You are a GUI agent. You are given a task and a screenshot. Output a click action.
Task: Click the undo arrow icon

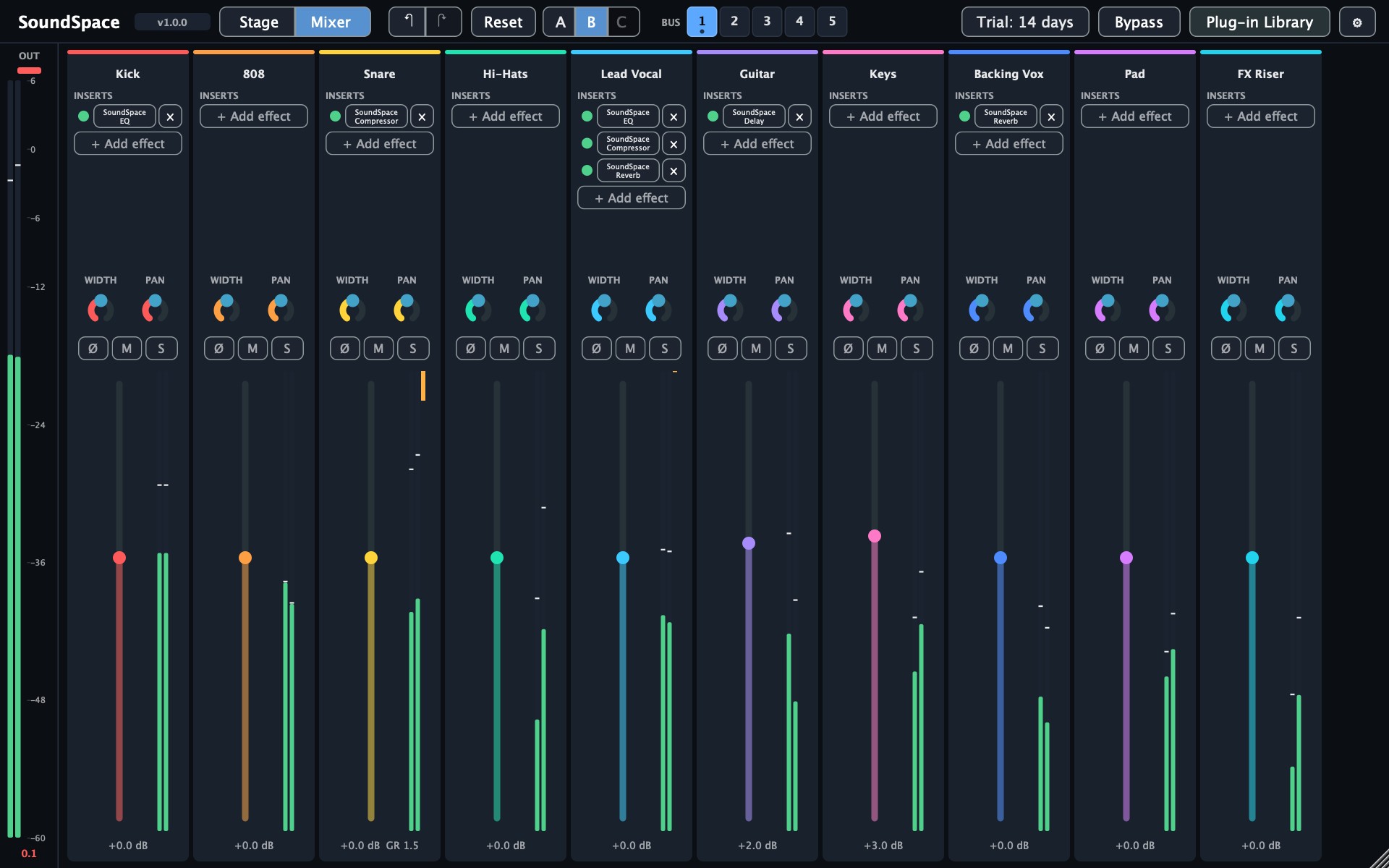tap(407, 22)
